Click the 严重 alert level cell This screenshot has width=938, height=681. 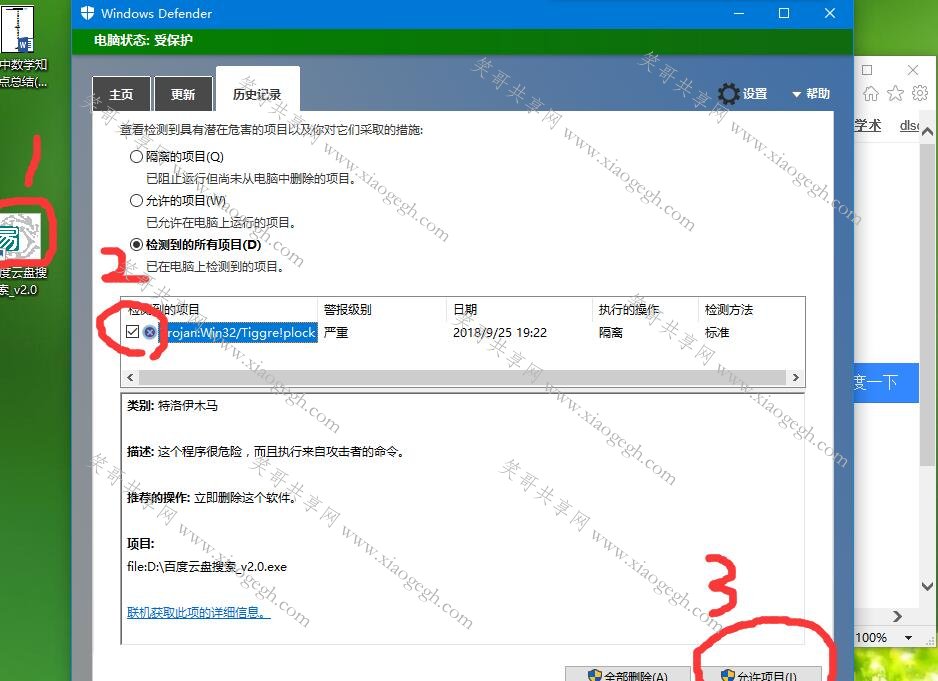pyautogui.click(x=336, y=333)
